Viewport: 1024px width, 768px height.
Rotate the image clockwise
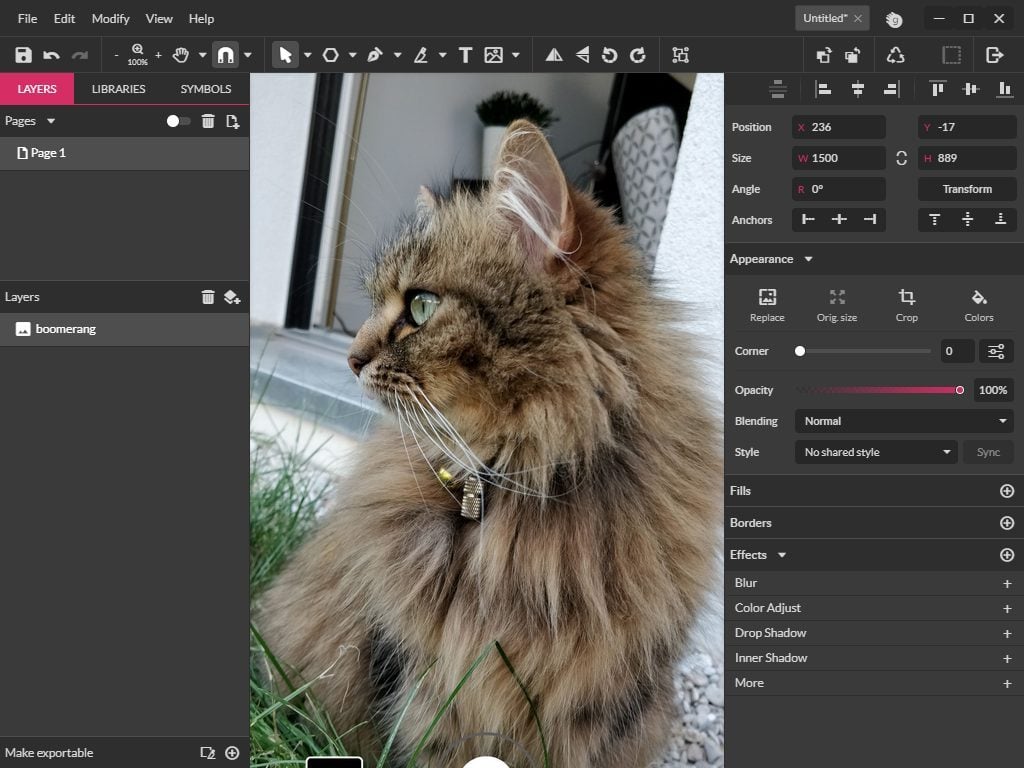coord(637,55)
